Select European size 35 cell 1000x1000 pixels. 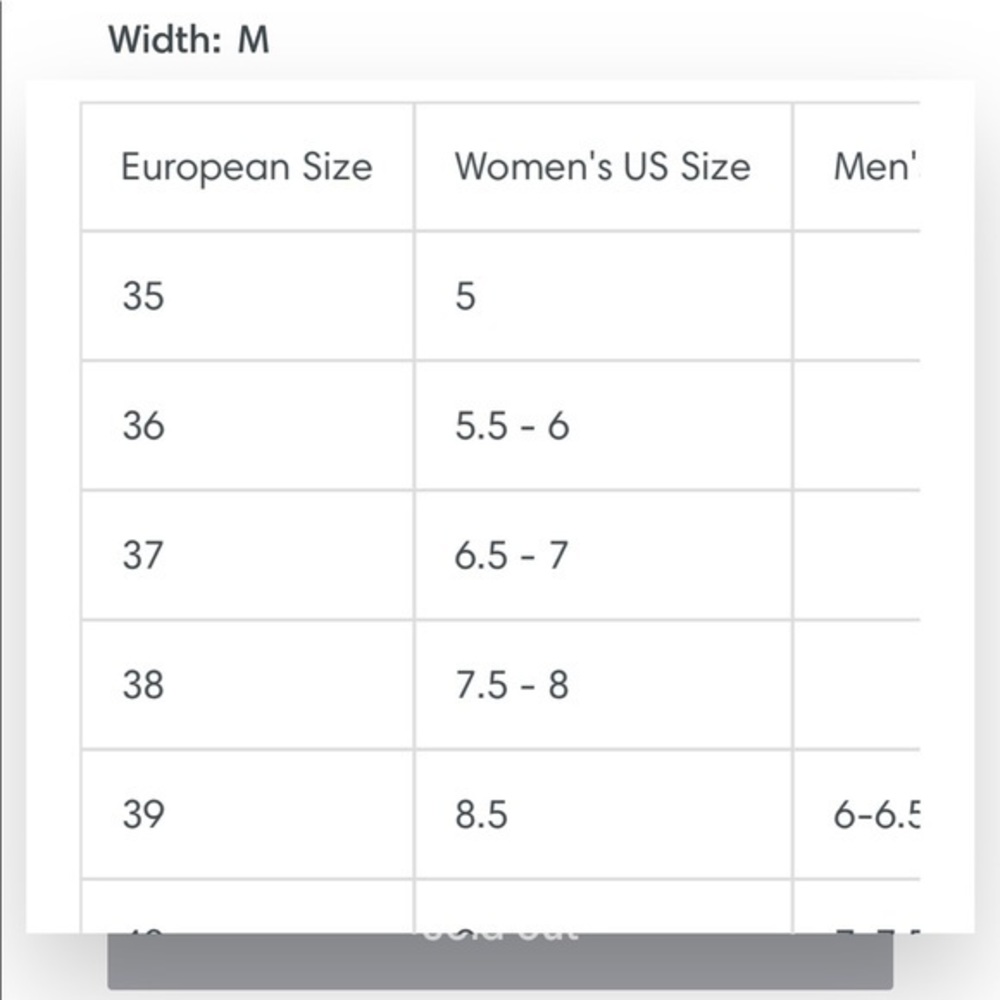click(246, 296)
